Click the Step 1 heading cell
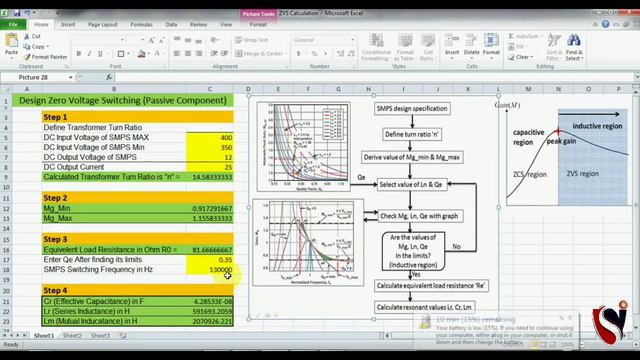 [138, 117]
